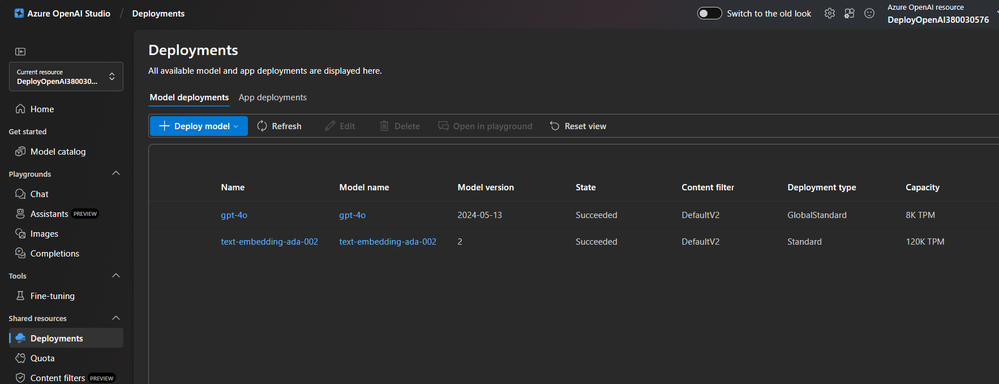Click the 8K TPM capacity cell

[x=921, y=215]
